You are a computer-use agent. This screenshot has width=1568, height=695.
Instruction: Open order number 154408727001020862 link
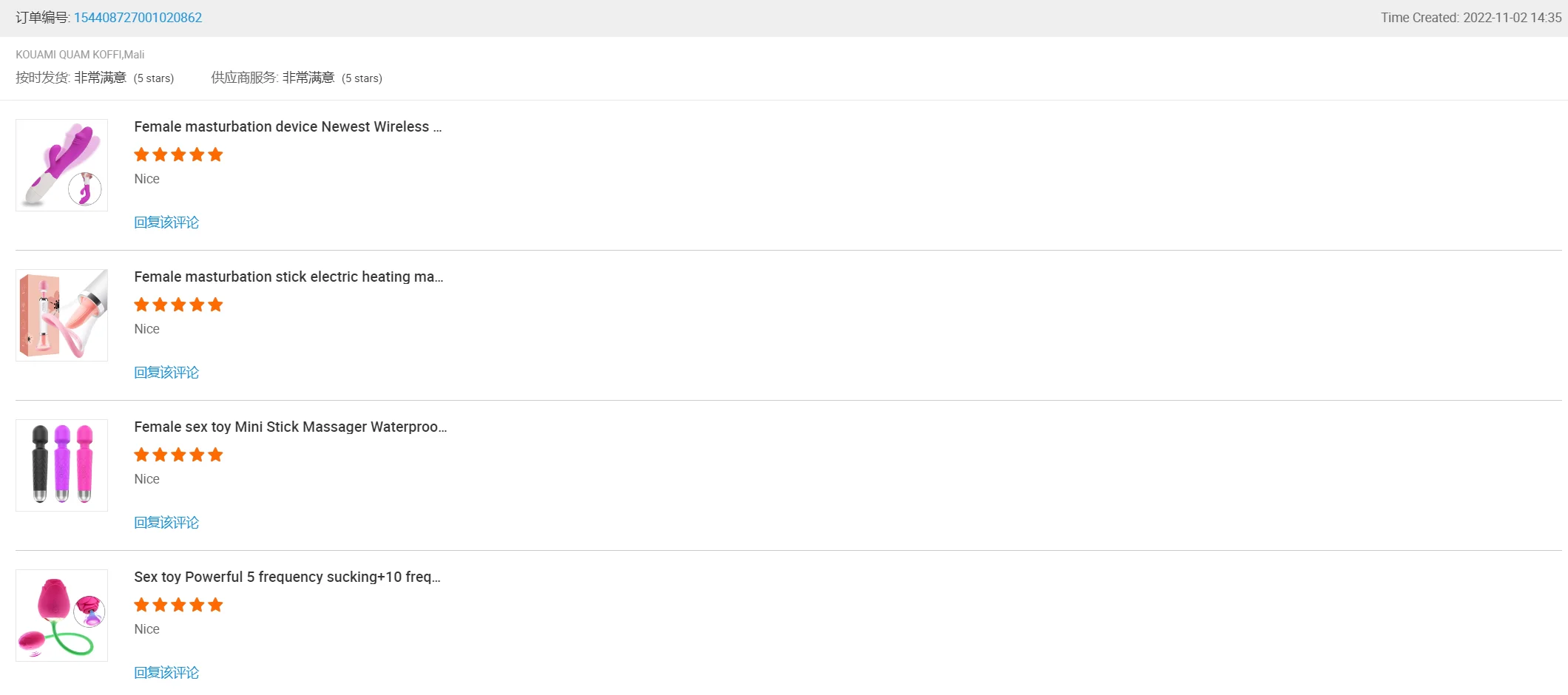pyautogui.click(x=138, y=18)
